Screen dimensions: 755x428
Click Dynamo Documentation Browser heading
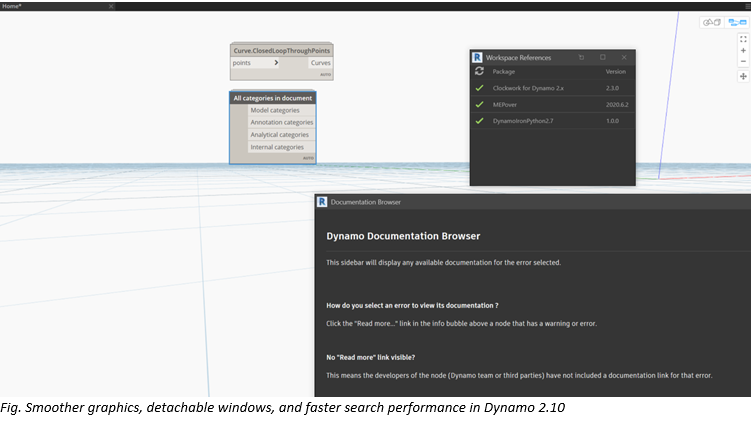(403, 236)
